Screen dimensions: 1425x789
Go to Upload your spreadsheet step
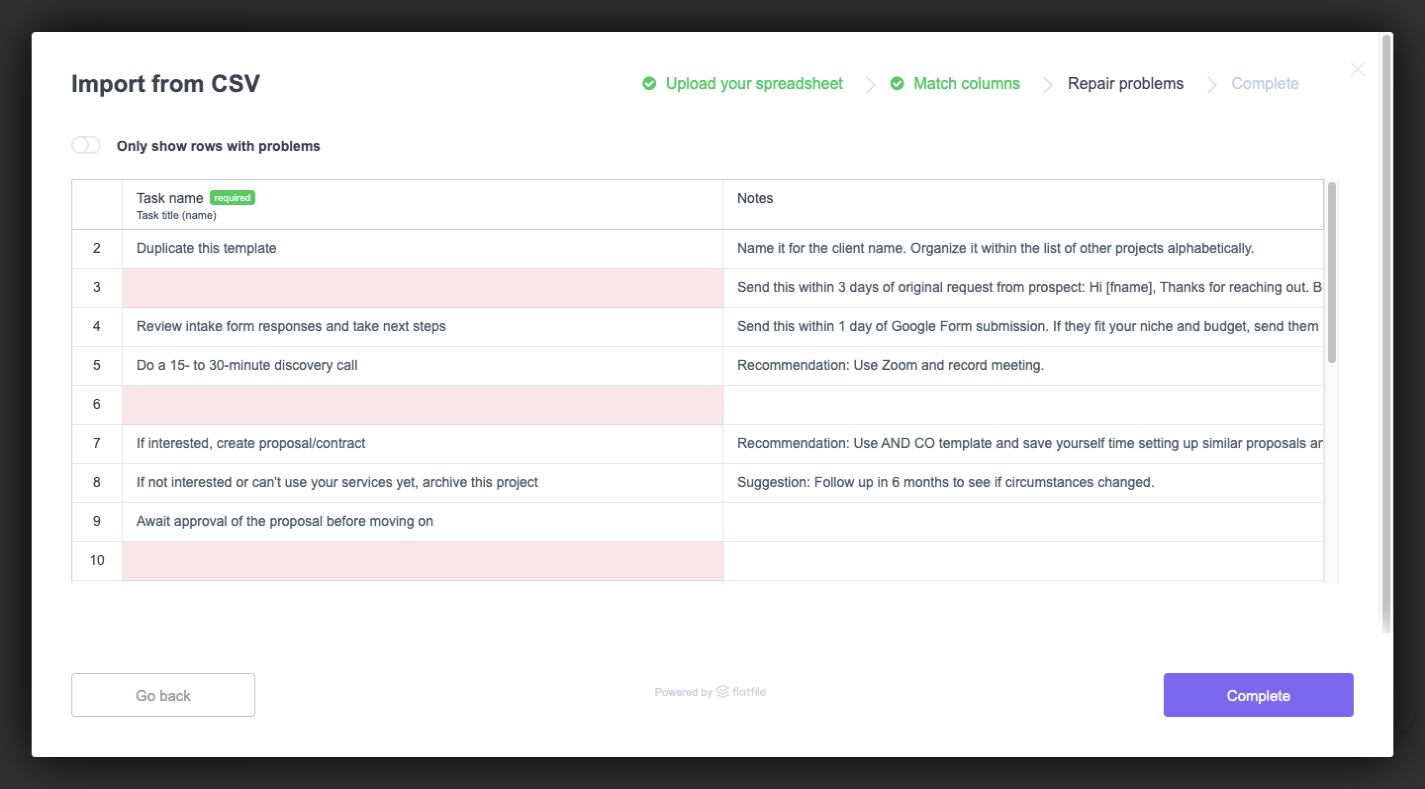tap(754, 84)
